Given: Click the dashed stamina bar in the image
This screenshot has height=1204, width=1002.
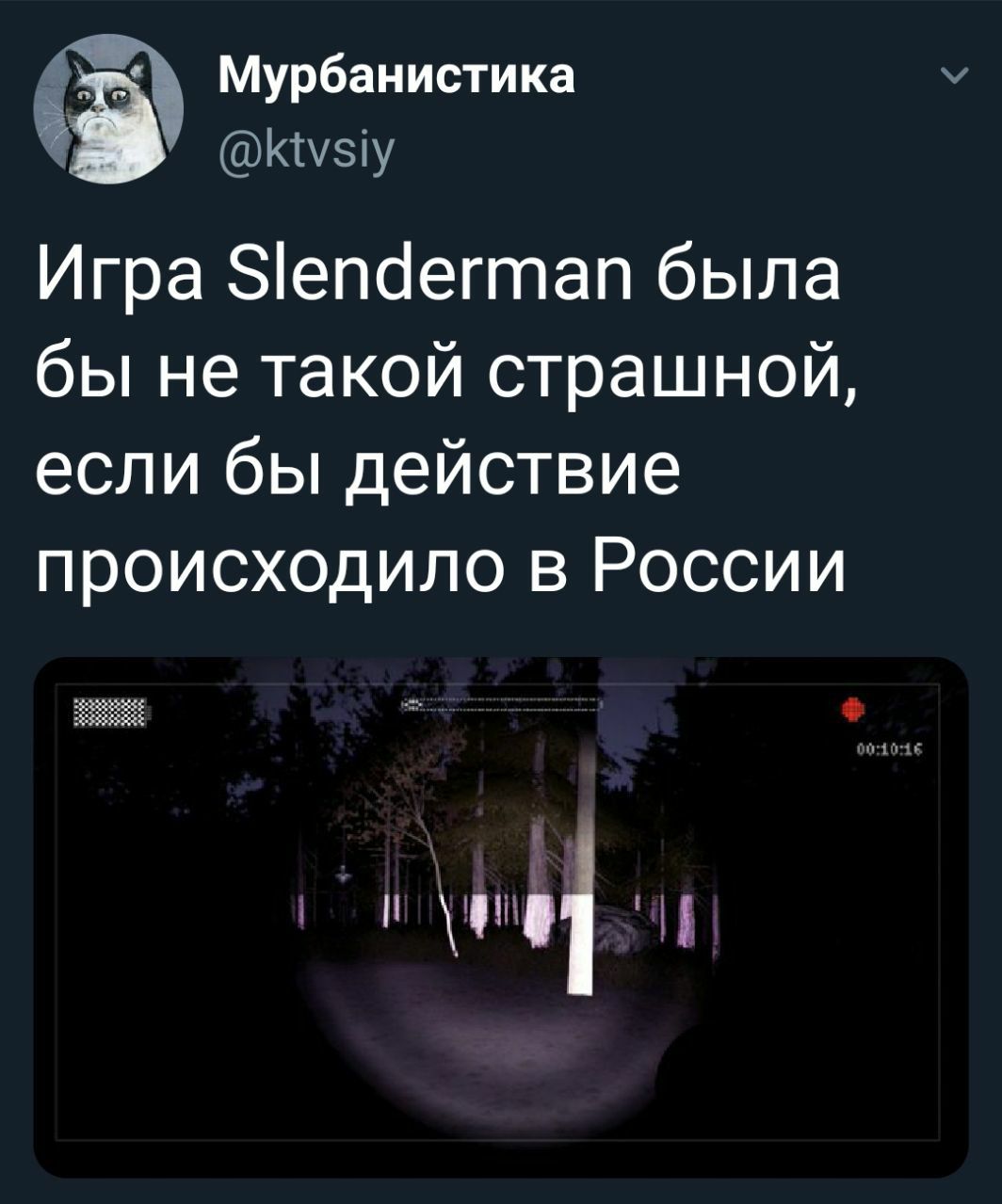Looking at the screenshot, I should (x=502, y=704).
